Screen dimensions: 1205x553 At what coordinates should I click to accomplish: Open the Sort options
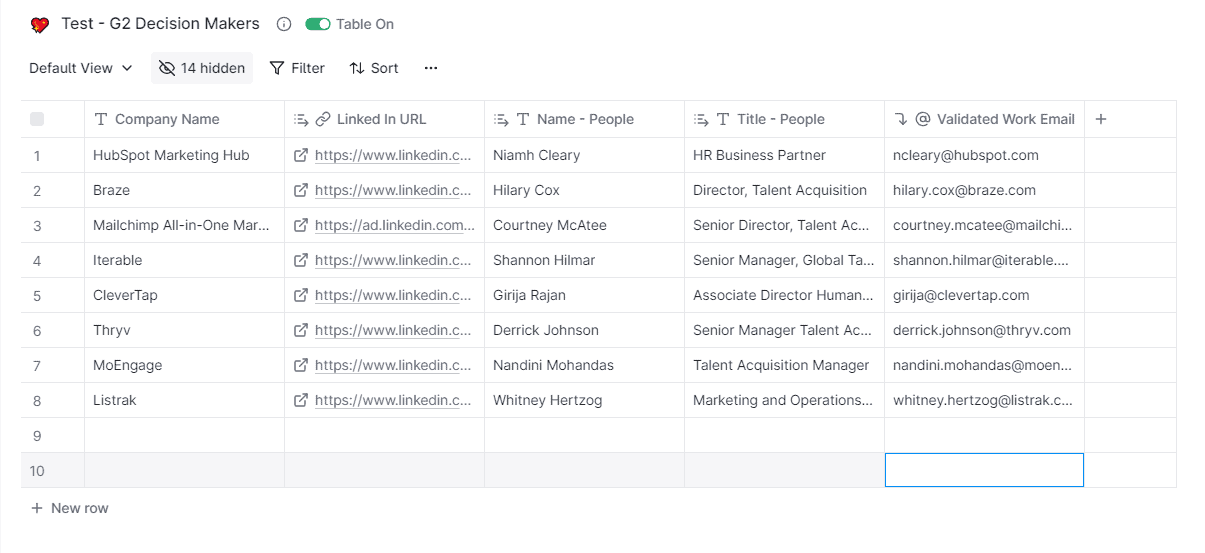pyautogui.click(x=374, y=68)
